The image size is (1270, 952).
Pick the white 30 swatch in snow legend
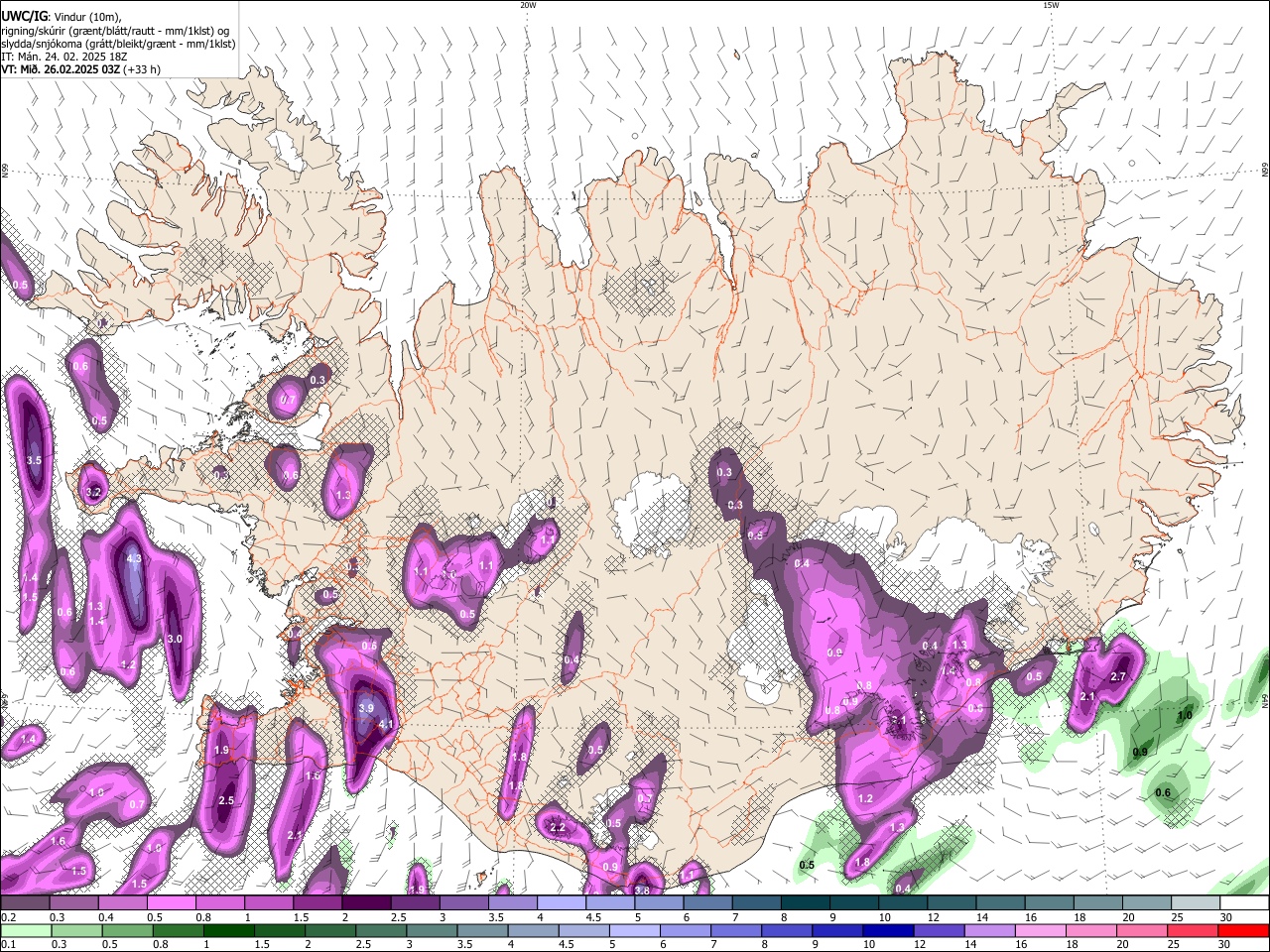click(1242, 903)
